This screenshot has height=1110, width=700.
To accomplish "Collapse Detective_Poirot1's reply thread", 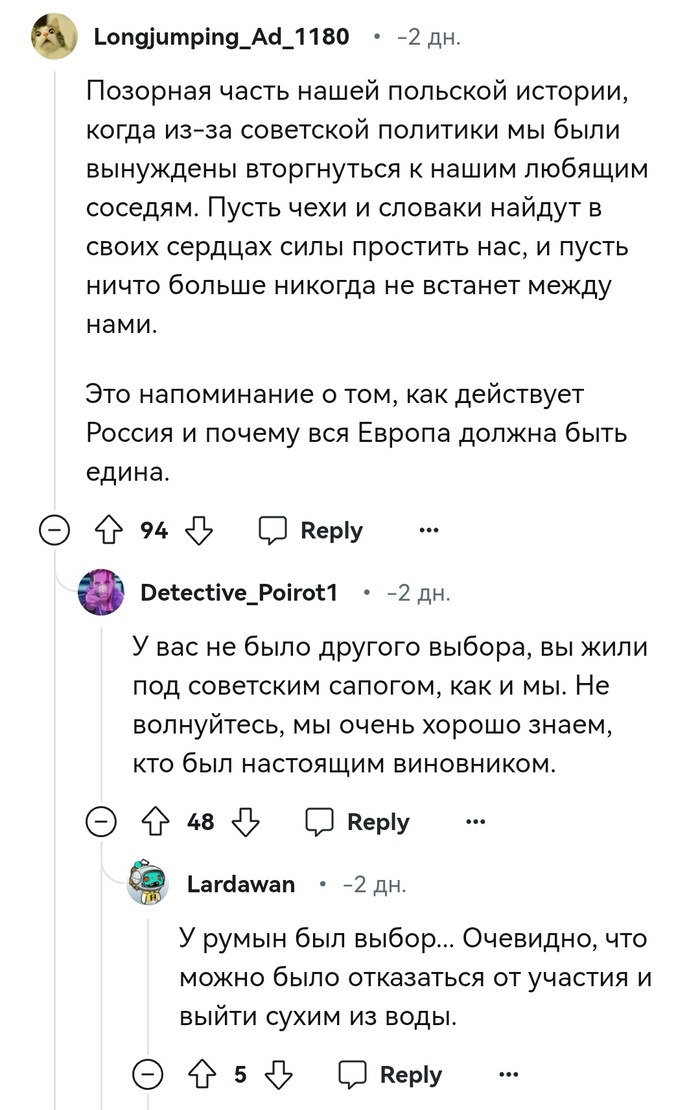I will coord(100,822).
